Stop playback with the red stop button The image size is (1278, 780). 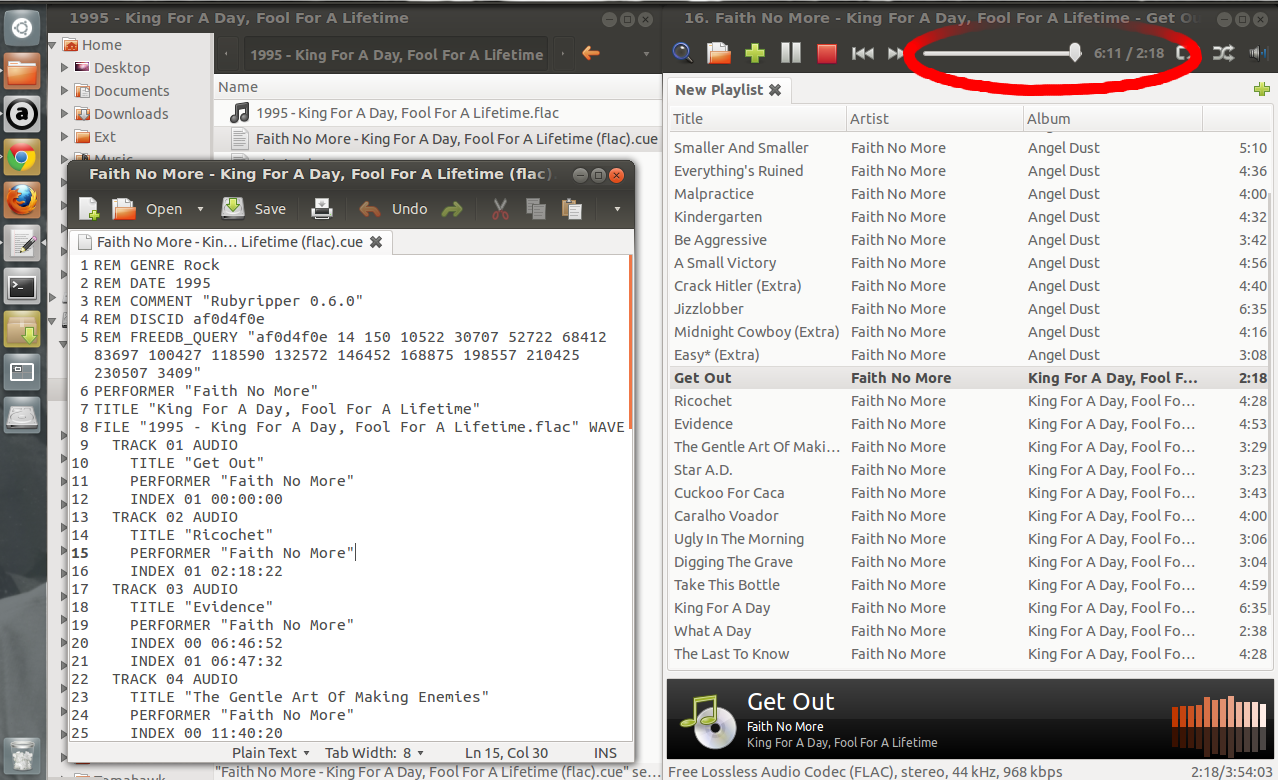pos(827,53)
